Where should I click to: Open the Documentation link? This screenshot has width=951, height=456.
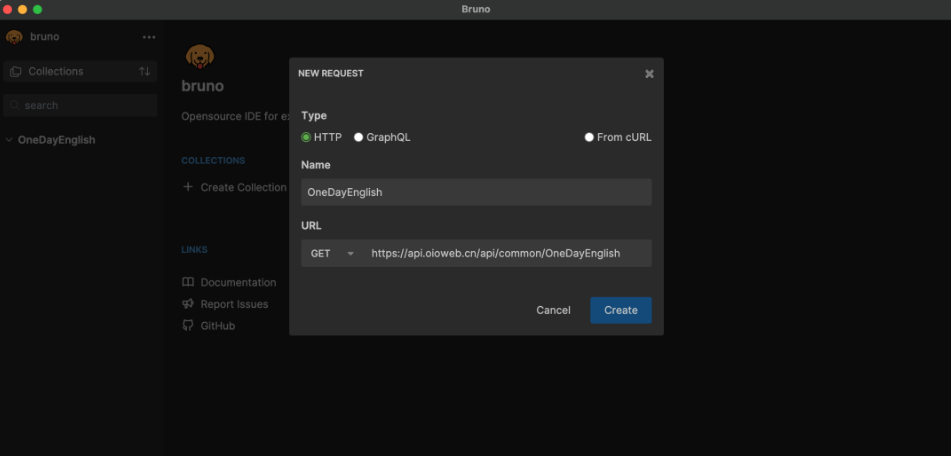pos(238,283)
